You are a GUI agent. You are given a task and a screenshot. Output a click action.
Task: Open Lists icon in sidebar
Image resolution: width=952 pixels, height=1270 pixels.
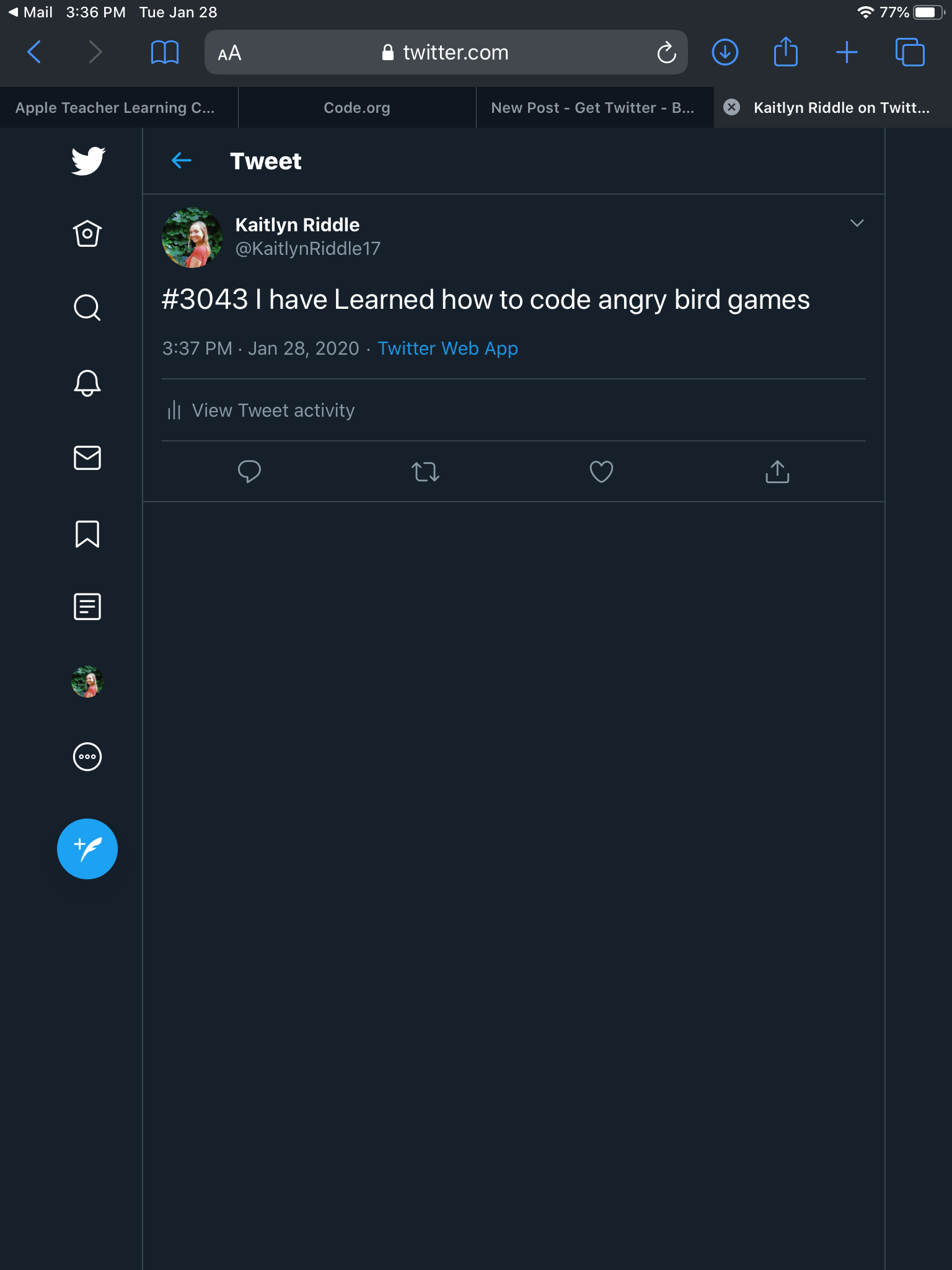point(87,606)
